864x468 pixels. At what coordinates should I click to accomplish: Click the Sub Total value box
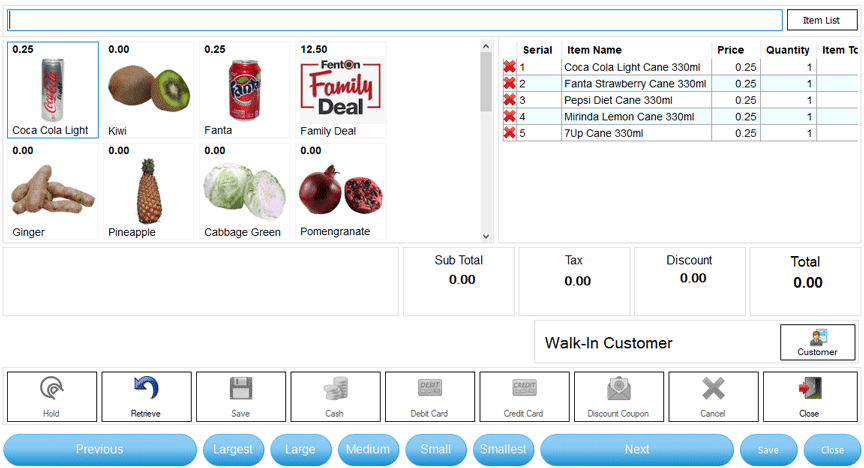(x=459, y=281)
